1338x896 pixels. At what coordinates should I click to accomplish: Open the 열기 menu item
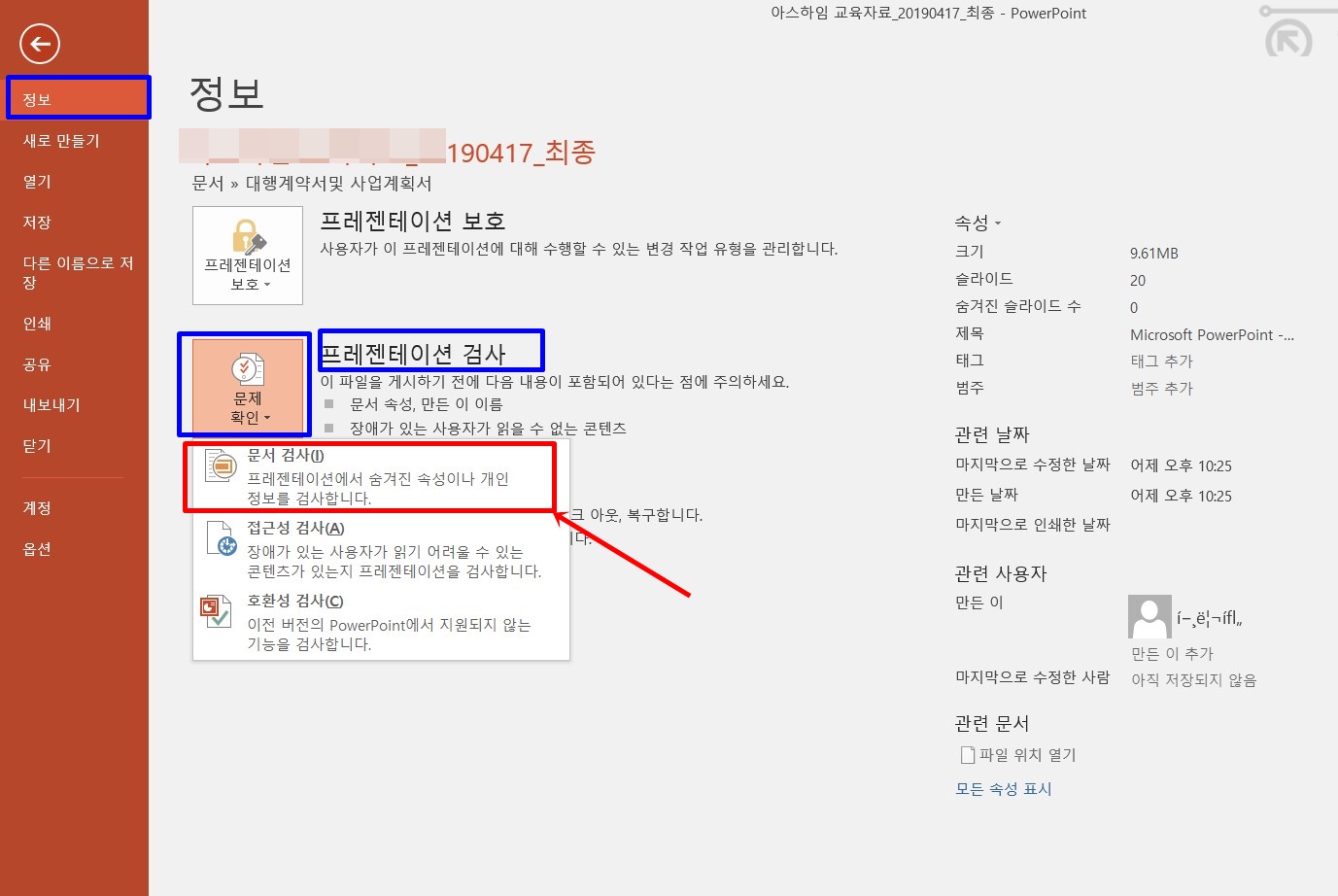tap(74, 182)
